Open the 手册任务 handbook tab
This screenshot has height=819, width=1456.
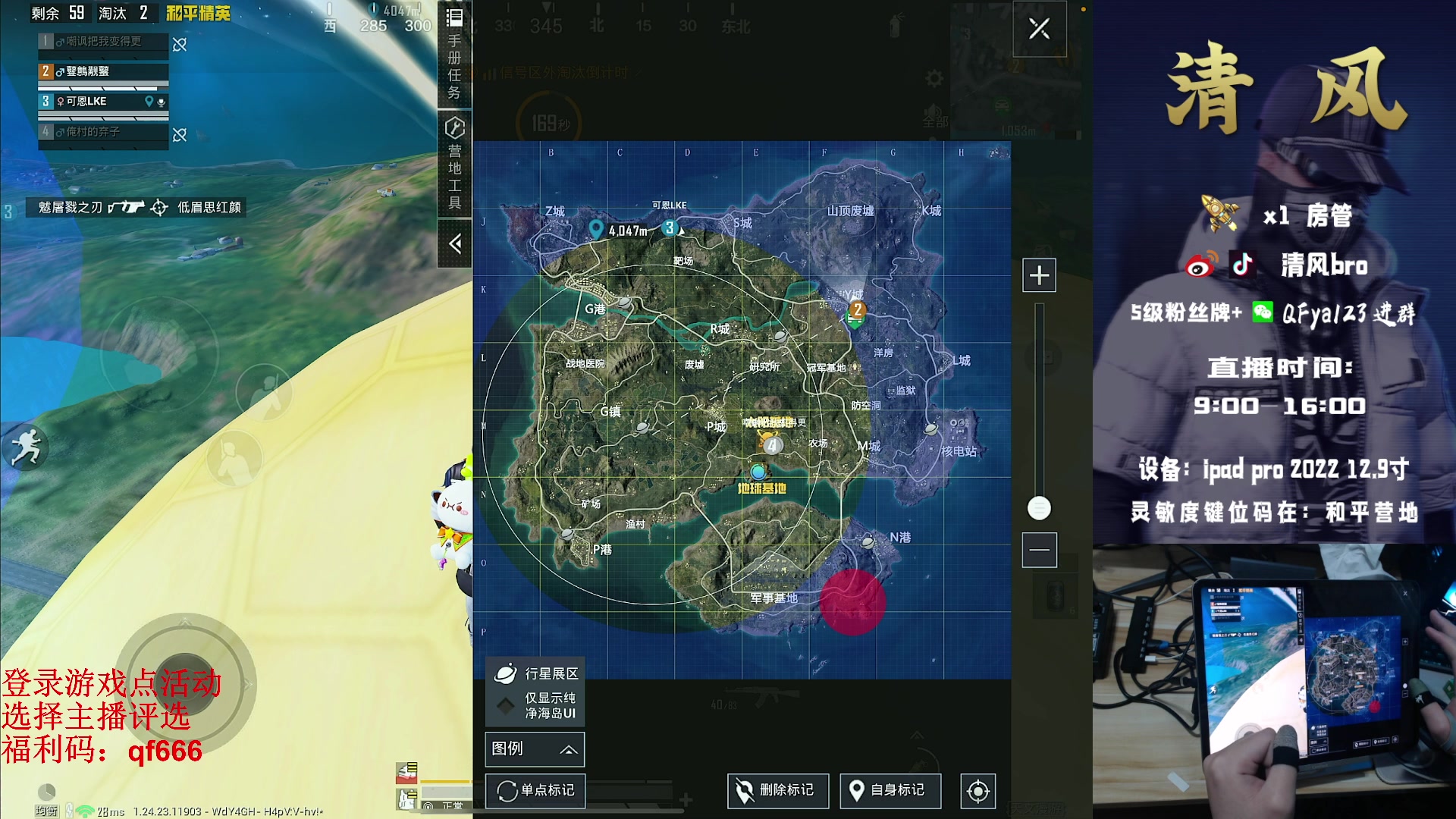(x=454, y=55)
